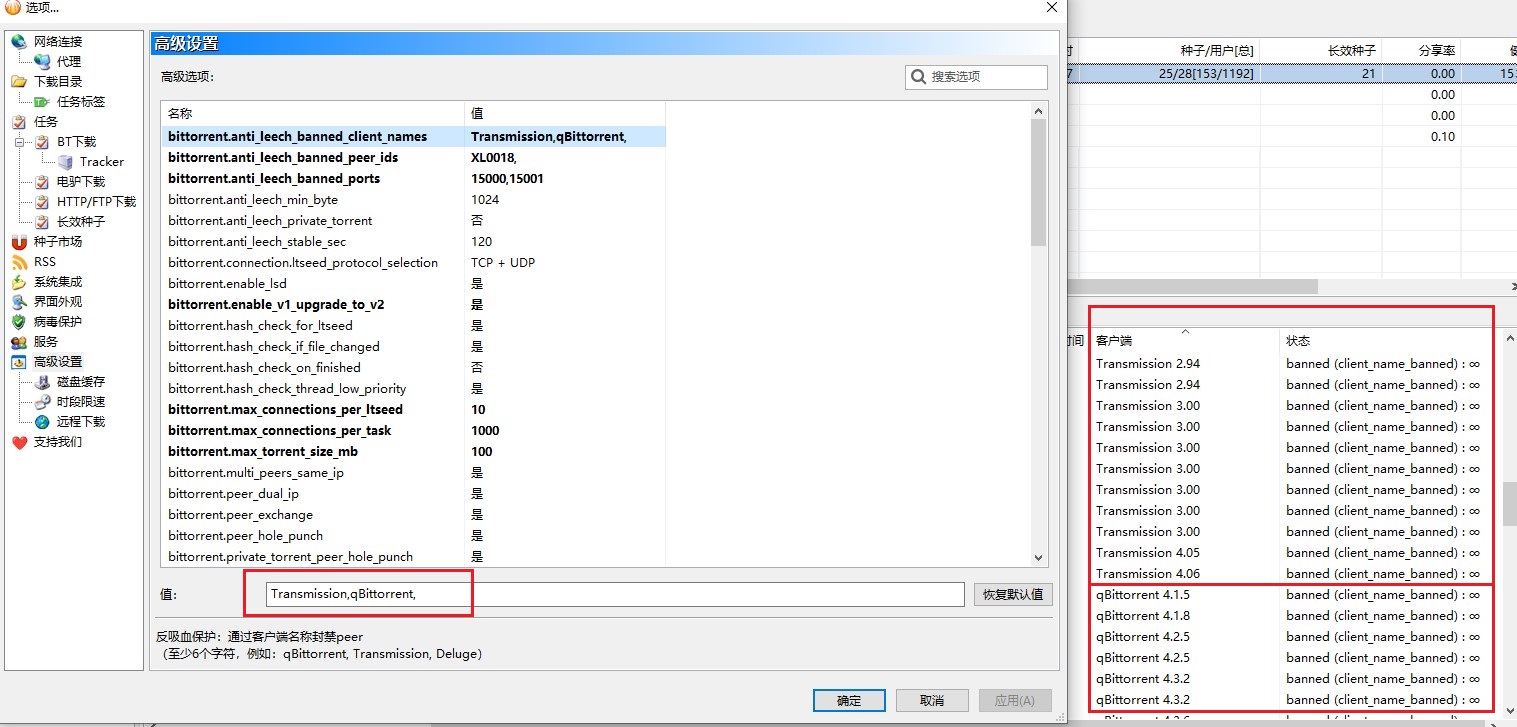Open the 界面外观 icon
Screen dimensions: 1517x727
[x=18, y=301]
